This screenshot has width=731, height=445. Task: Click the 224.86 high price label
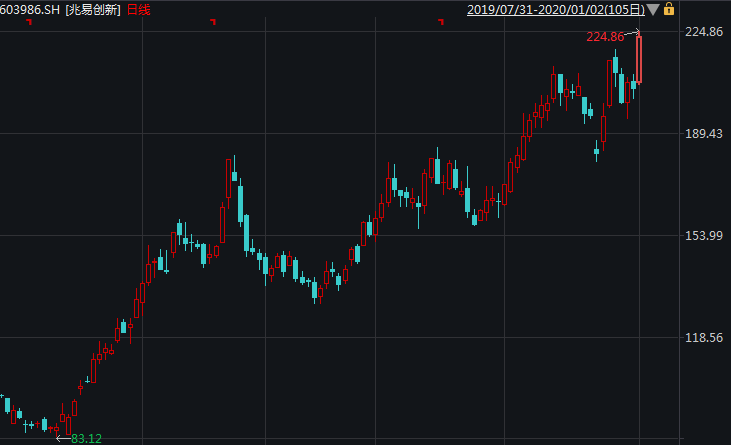pyautogui.click(x=605, y=37)
